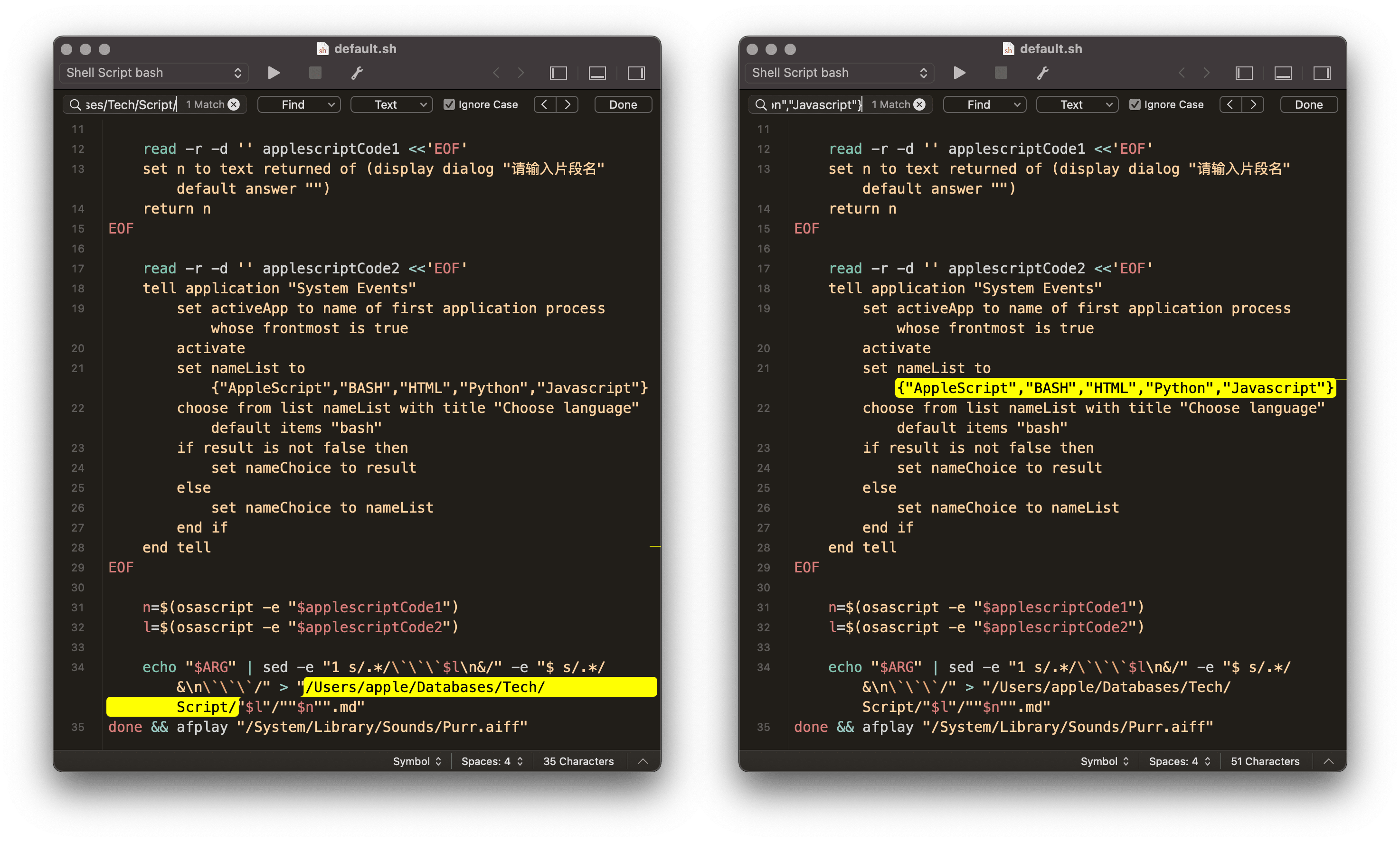Toggle bottom panel in right window
Screen dimensions: 1400x842
(1283, 73)
